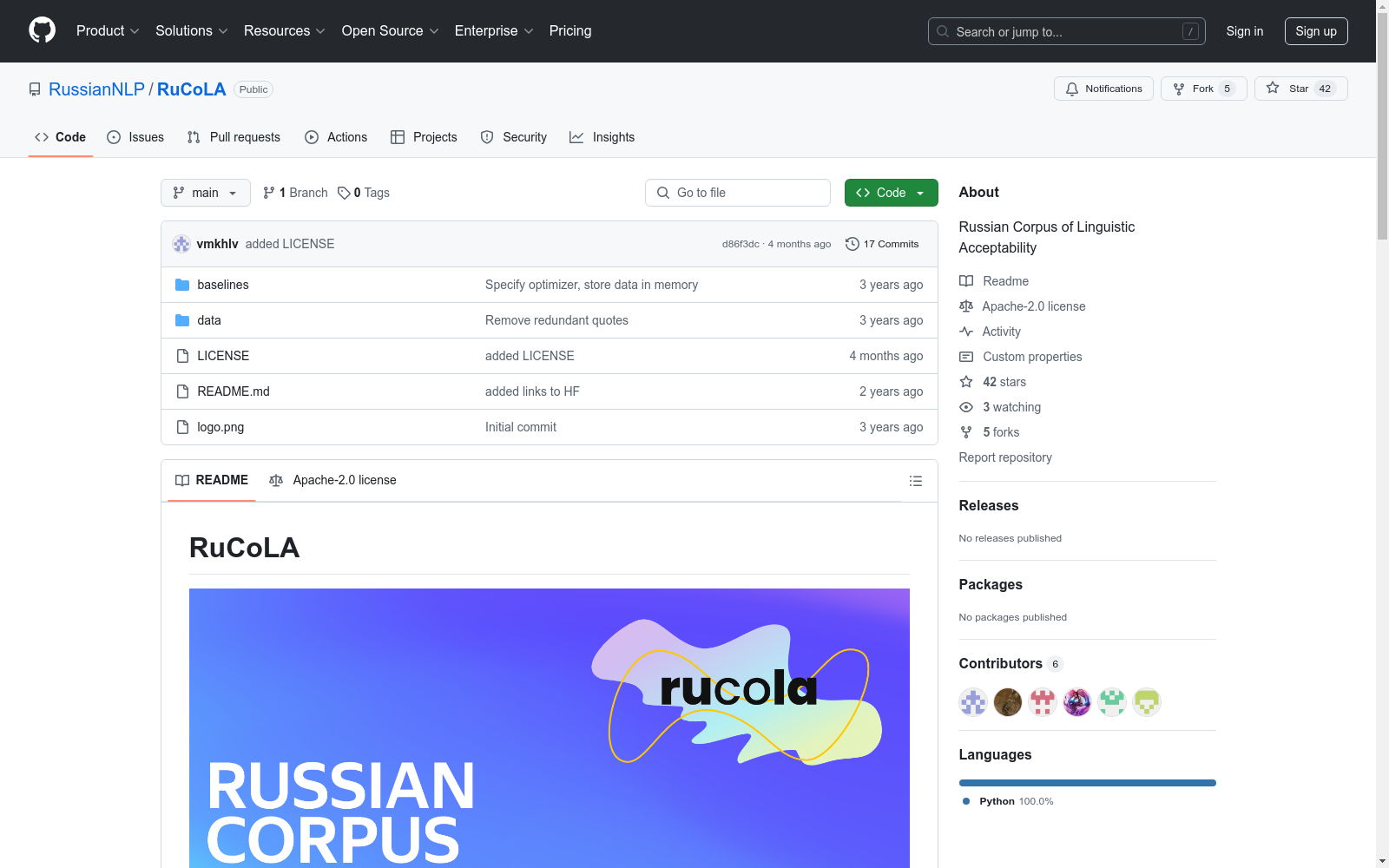Open the README.md file
Image resolution: width=1389 pixels, height=868 pixels.
click(x=234, y=391)
